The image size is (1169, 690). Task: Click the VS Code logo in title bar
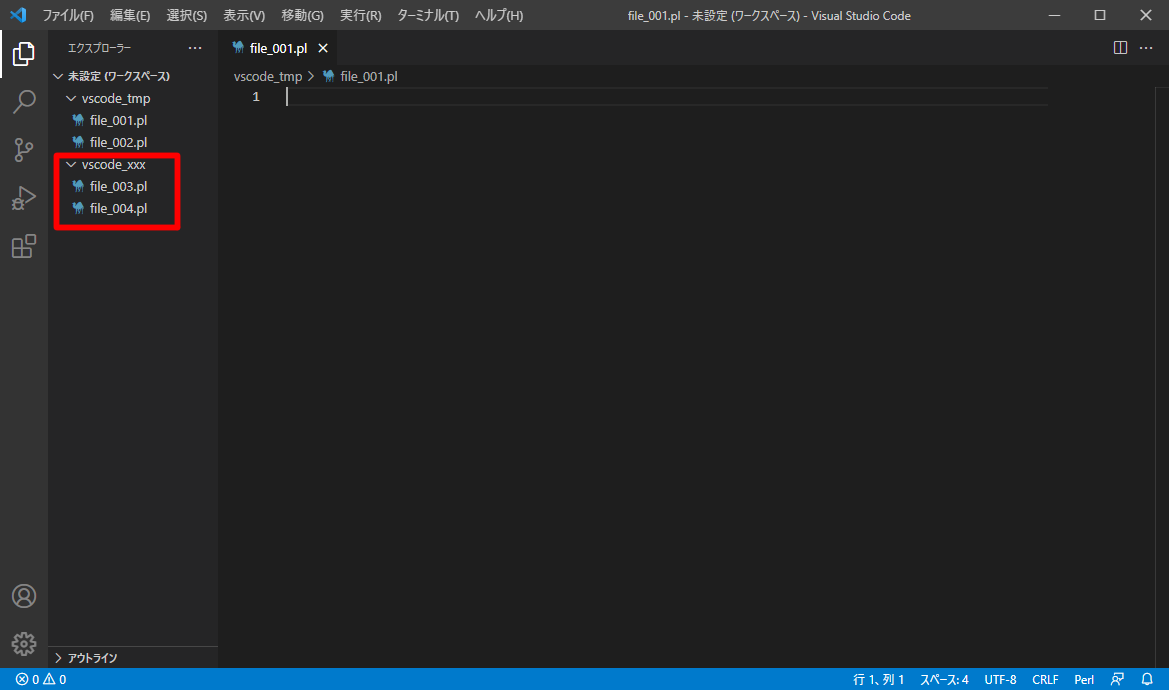coord(18,15)
